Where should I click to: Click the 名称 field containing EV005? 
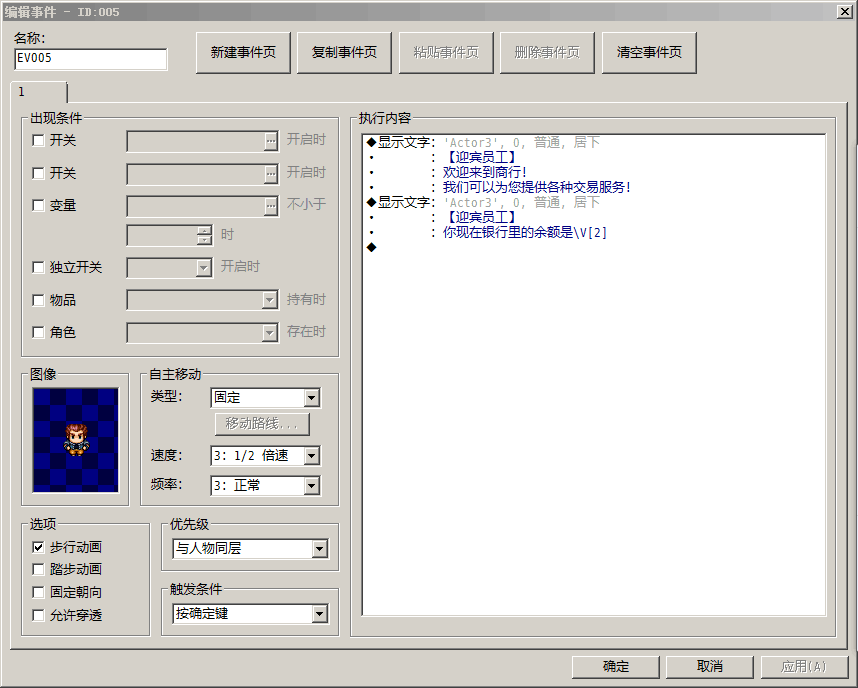tap(90, 59)
